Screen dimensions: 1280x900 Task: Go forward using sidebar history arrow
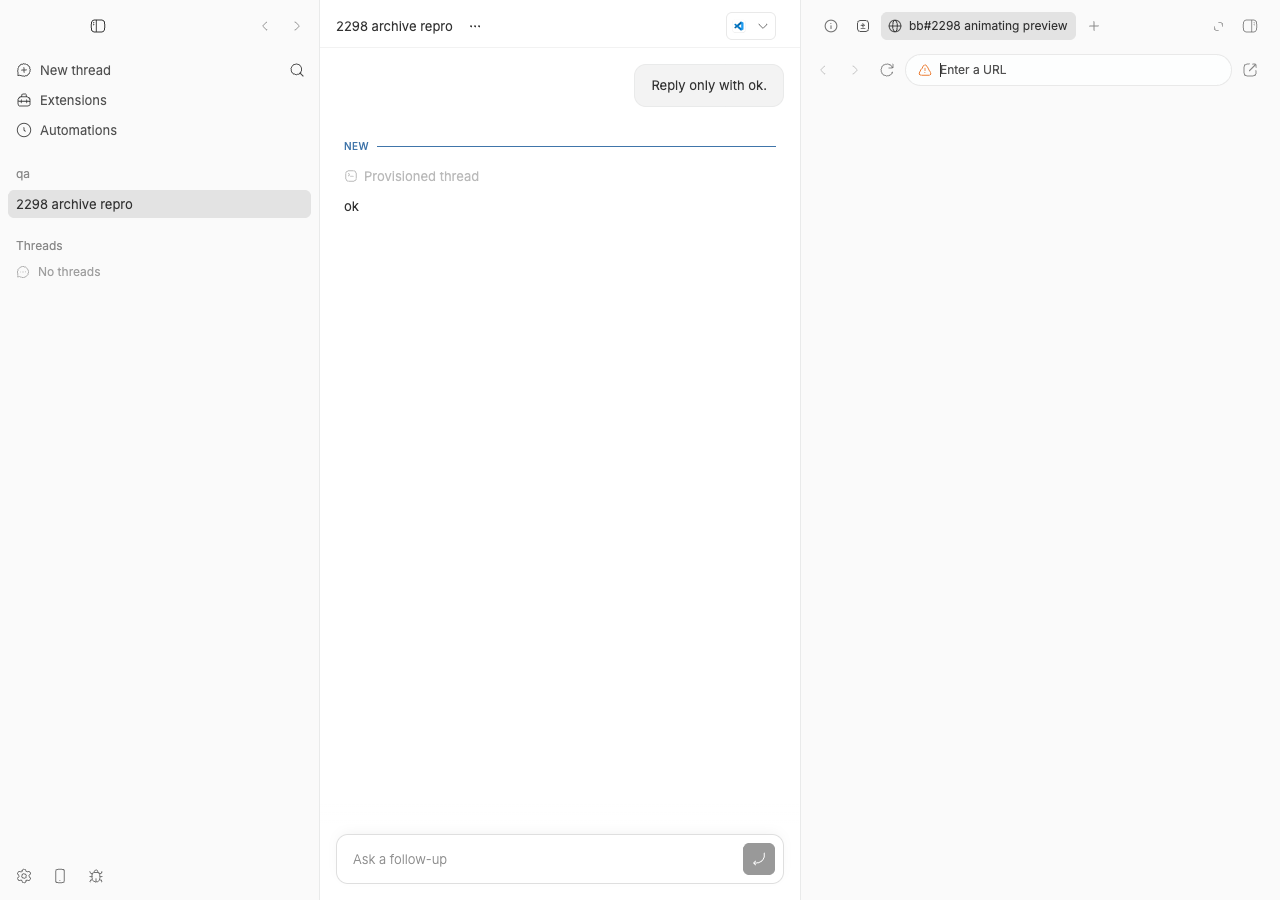tap(297, 26)
